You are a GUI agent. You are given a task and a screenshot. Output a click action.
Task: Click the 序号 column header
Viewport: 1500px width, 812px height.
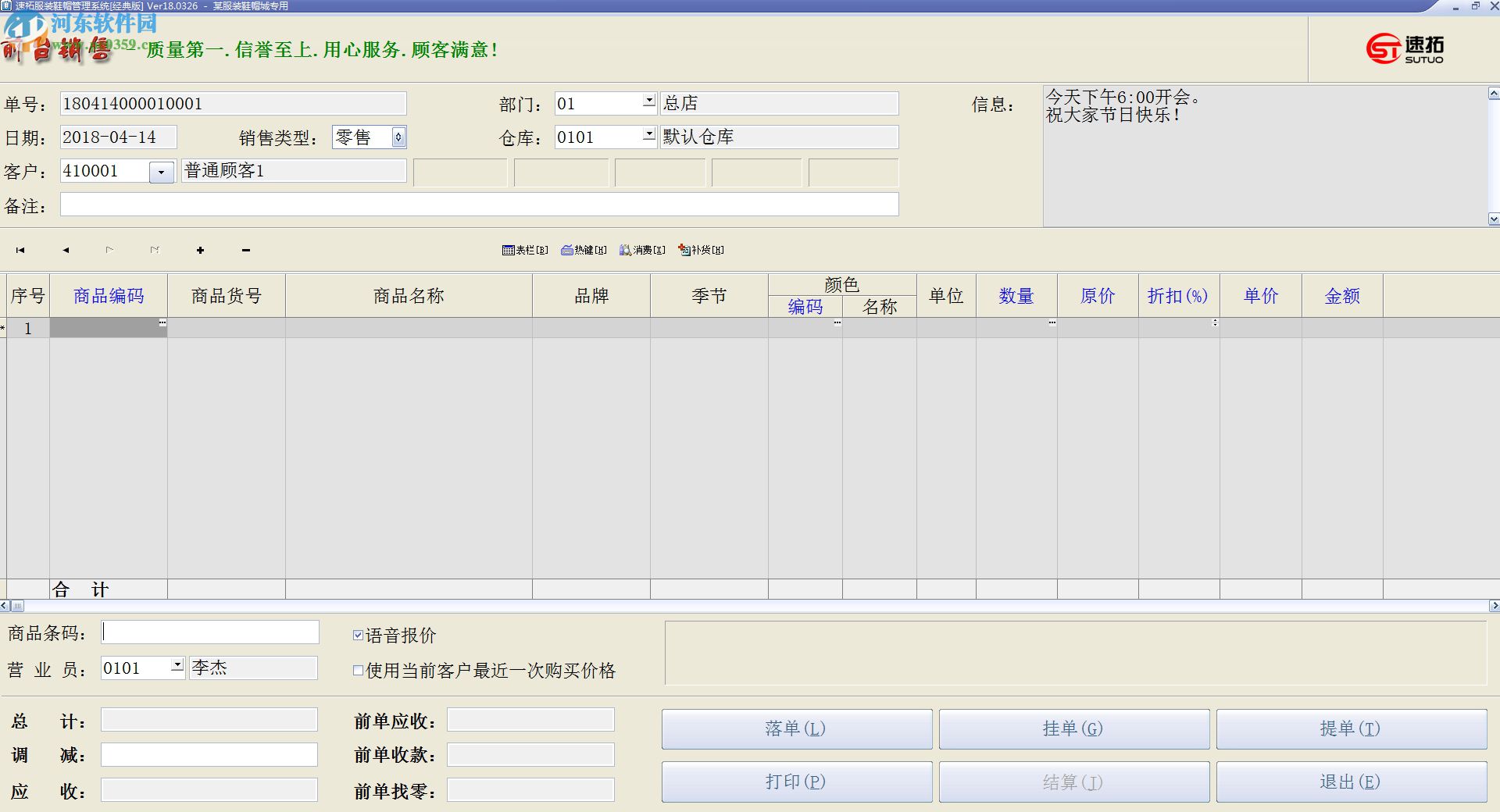28,296
